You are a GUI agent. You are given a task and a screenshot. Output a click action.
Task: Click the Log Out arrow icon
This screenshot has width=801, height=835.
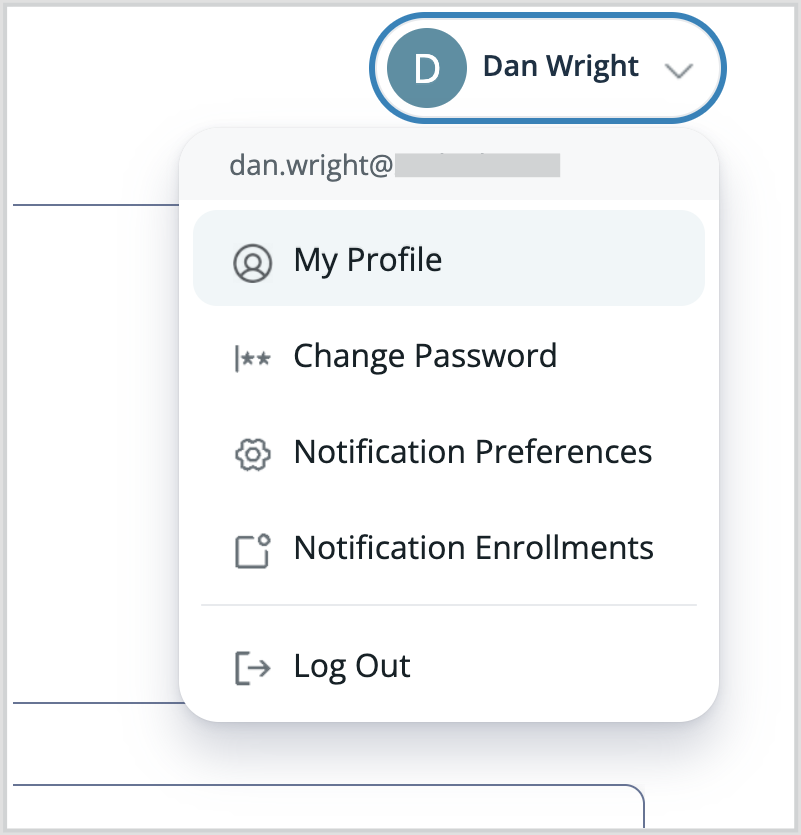pyautogui.click(x=252, y=667)
